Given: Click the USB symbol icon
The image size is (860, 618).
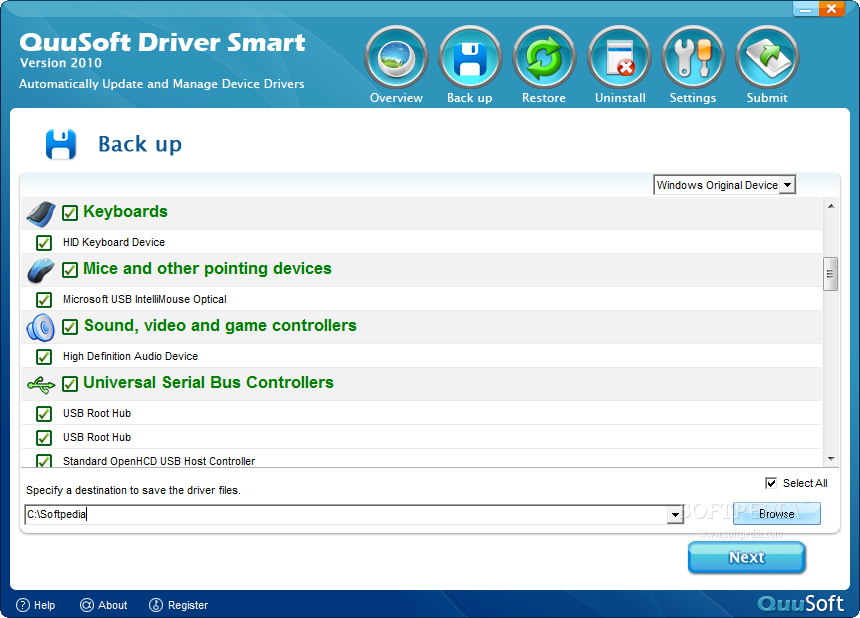Looking at the screenshot, I should pyautogui.click(x=41, y=384).
